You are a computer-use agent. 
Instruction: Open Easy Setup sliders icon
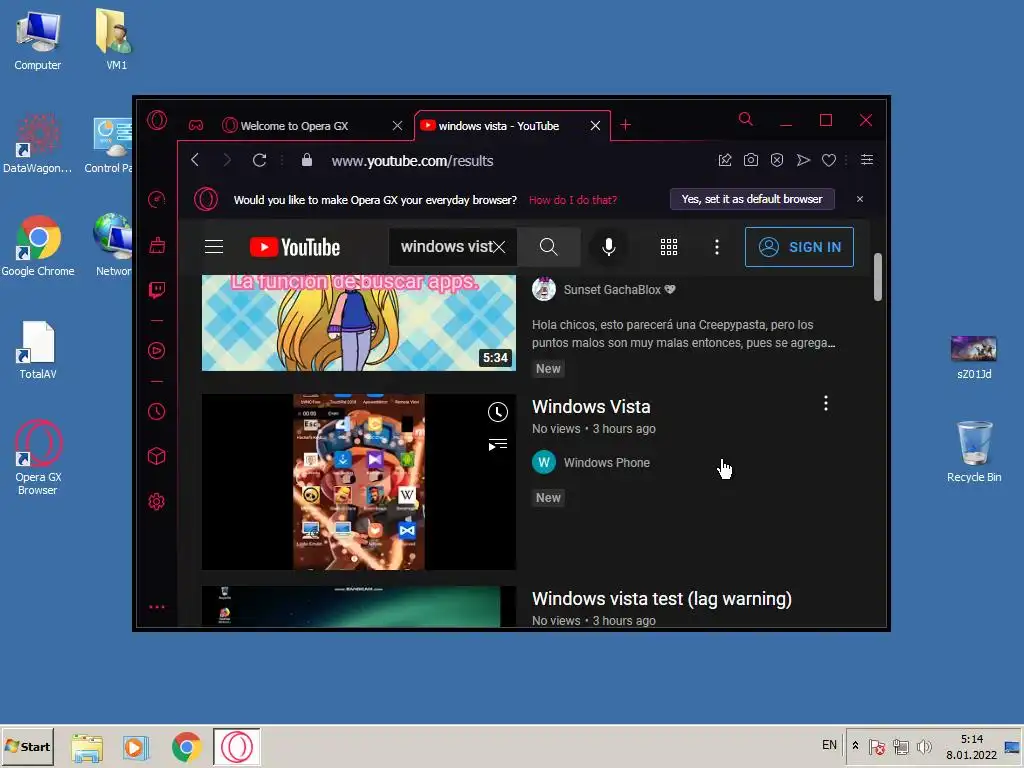click(867, 160)
